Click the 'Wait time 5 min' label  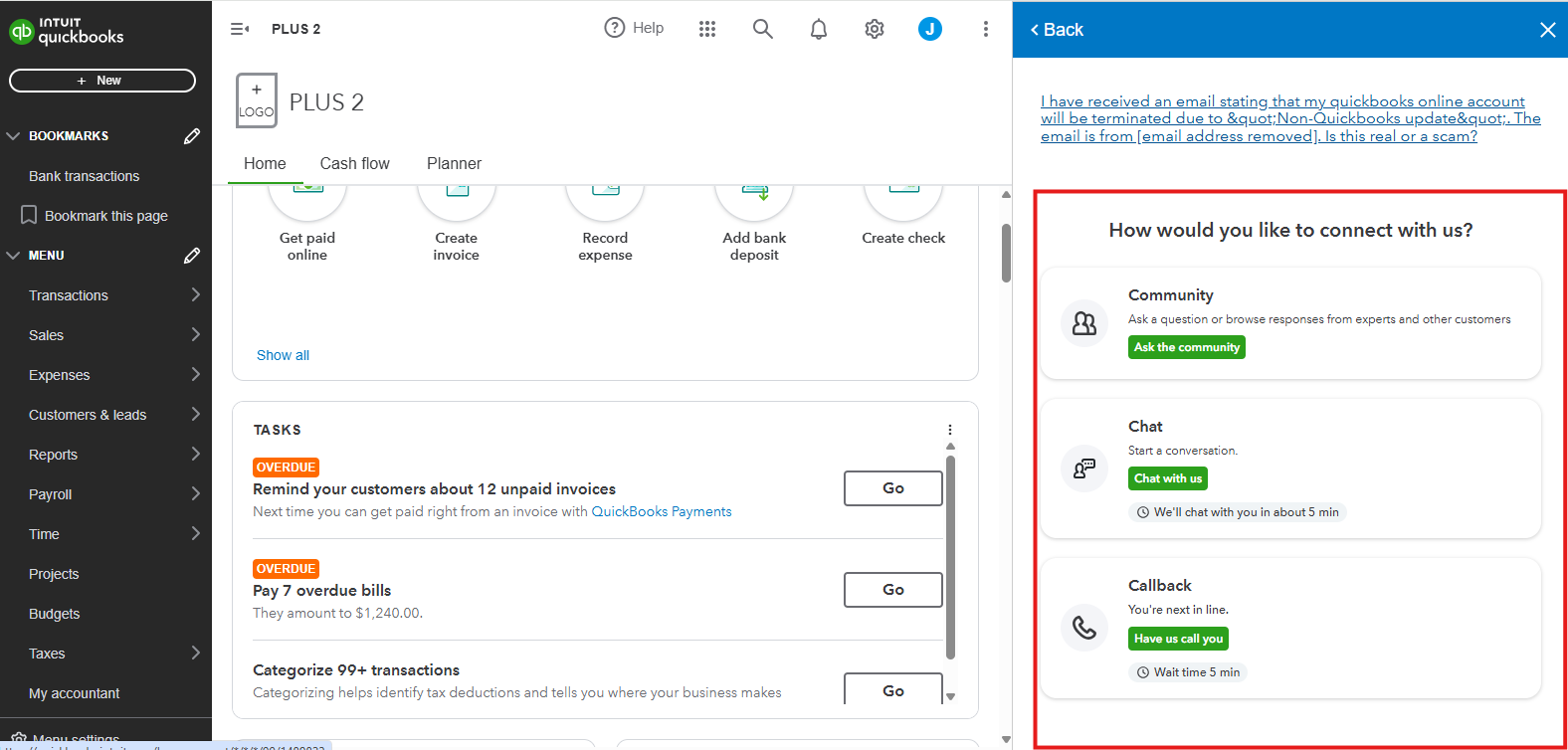(x=1188, y=672)
